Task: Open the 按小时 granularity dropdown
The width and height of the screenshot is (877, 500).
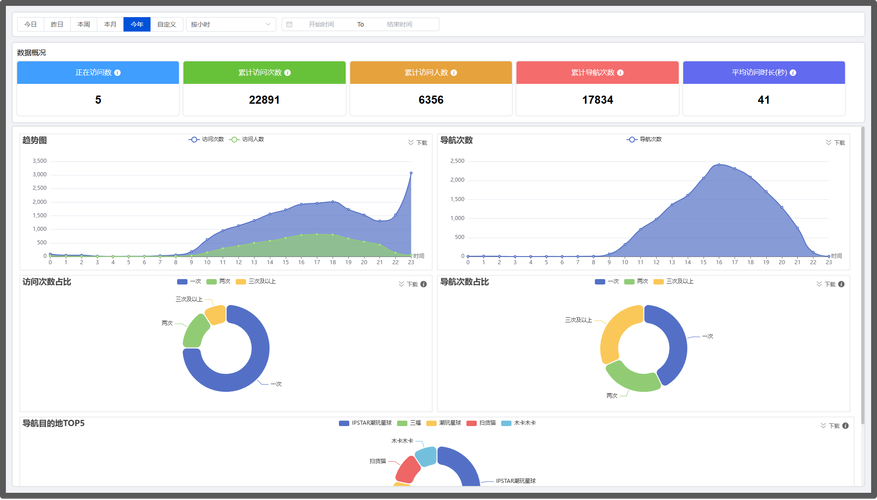Action: click(x=231, y=24)
